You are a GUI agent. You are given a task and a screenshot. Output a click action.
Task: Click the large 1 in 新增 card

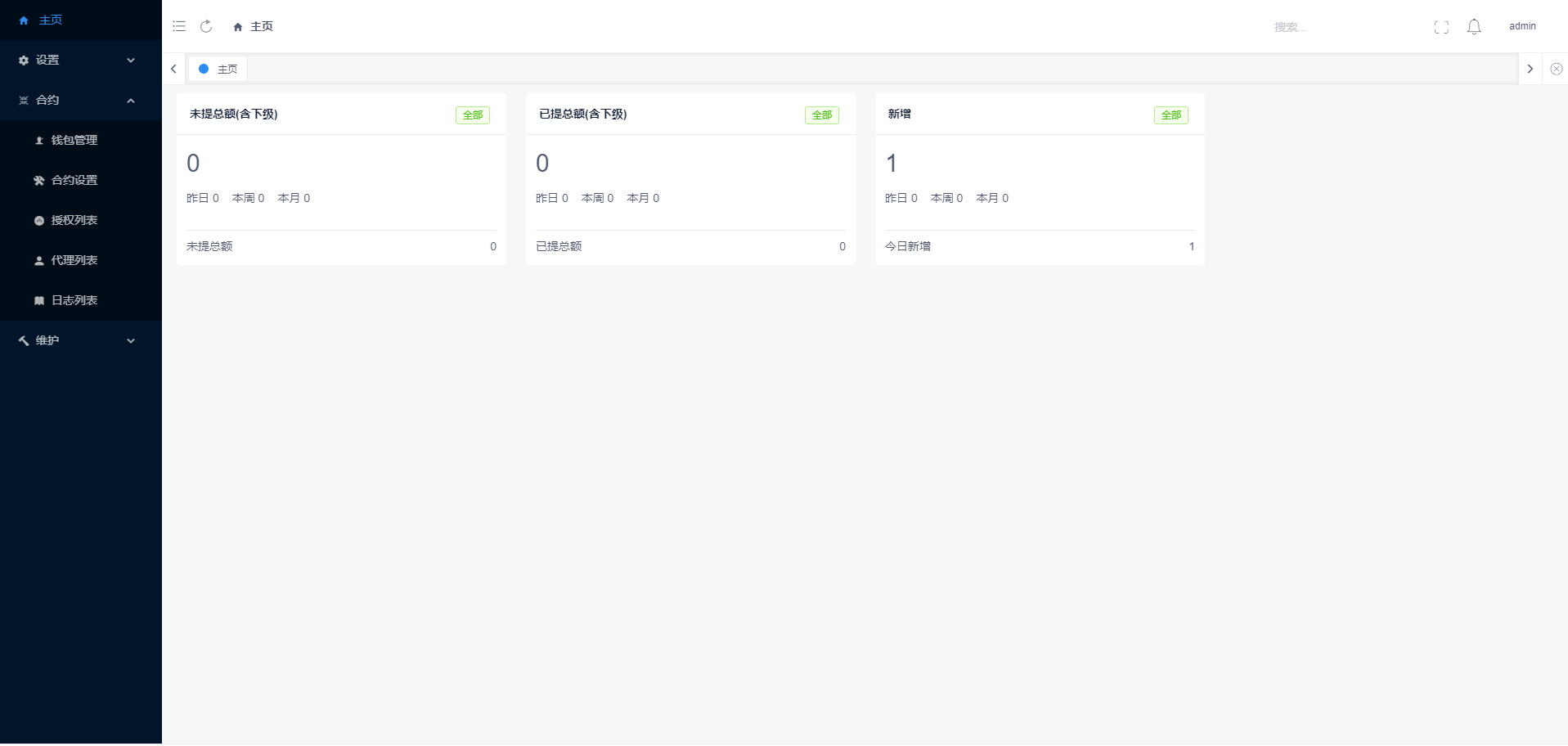tap(892, 164)
